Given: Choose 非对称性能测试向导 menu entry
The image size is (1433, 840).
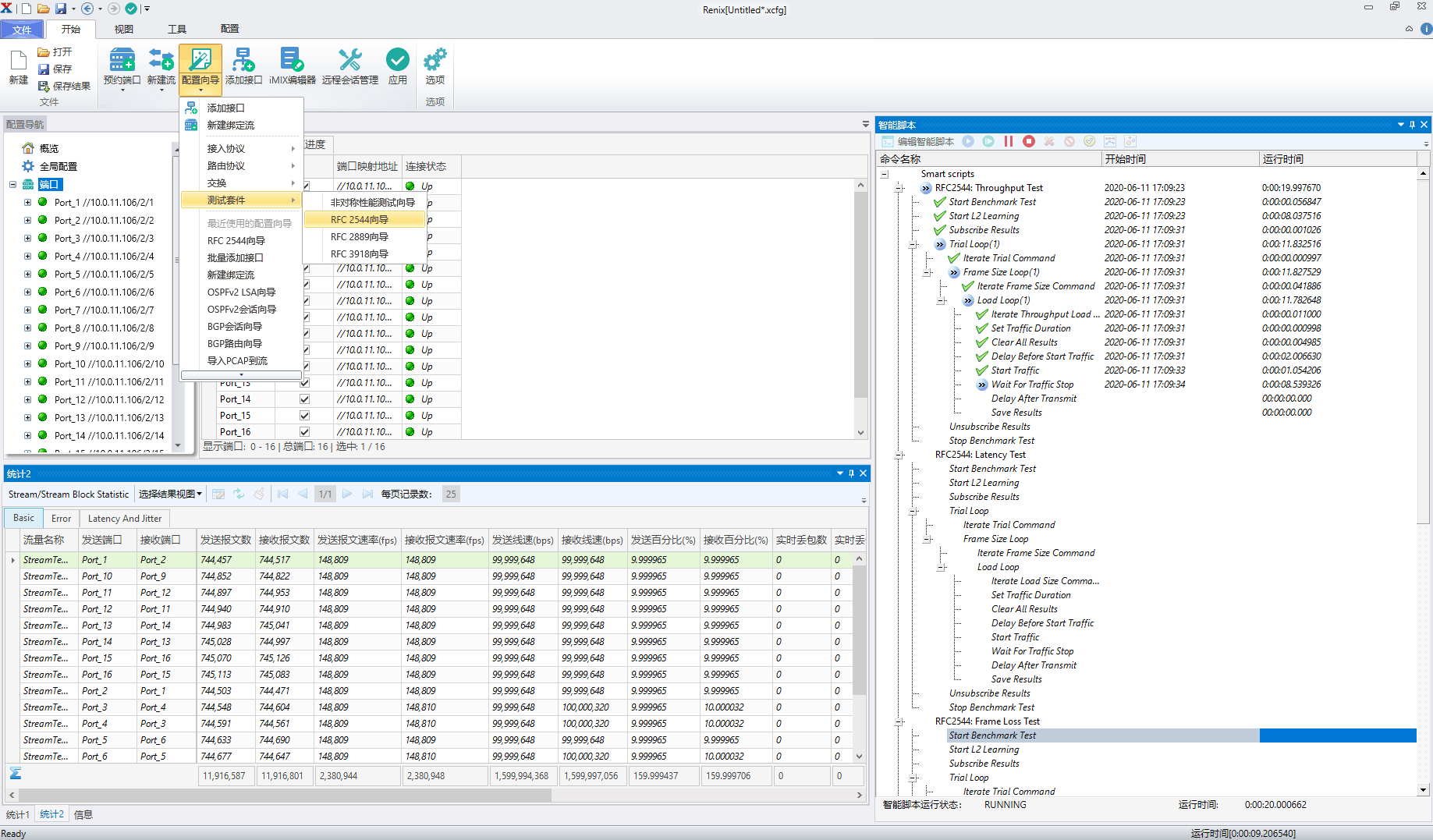Looking at the screenshot, I should click(364, 202).
